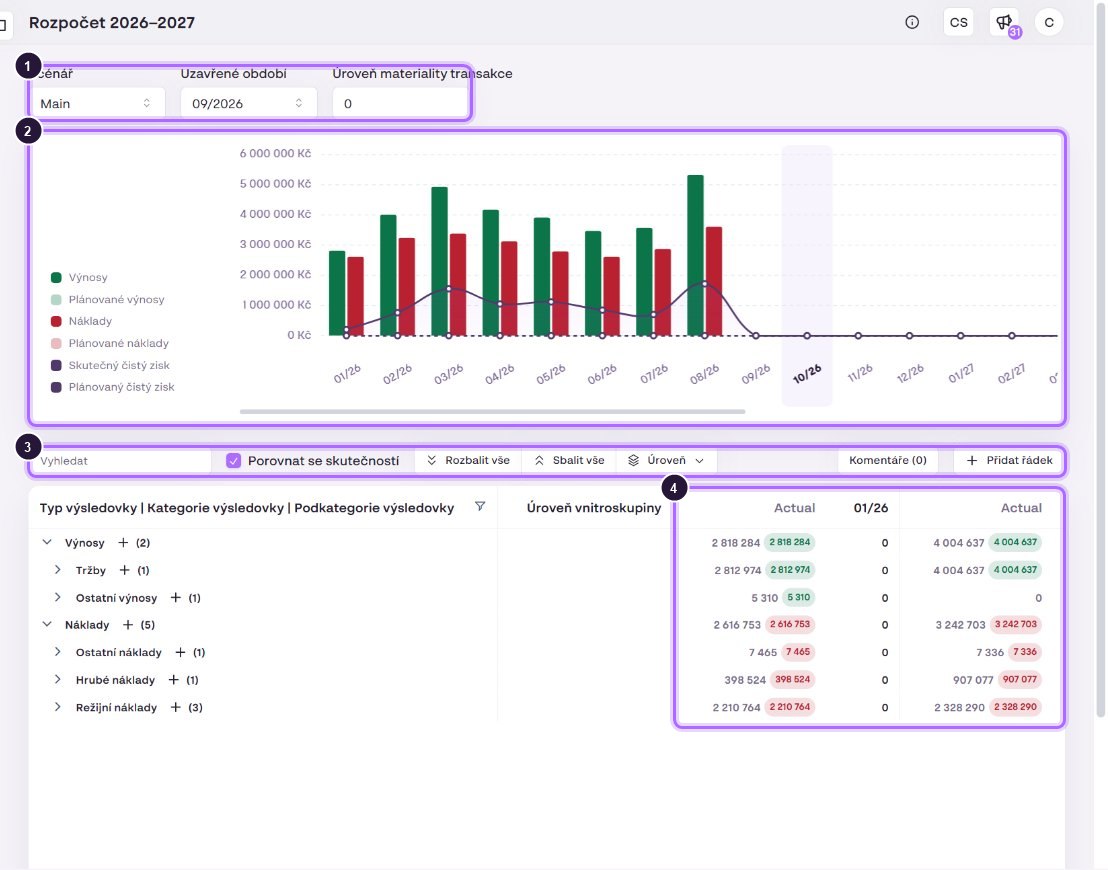The width and height of the screenshot is (1108, 870).
Task: Open the scenario dropdown showing Main
Action: click(96, 104)
